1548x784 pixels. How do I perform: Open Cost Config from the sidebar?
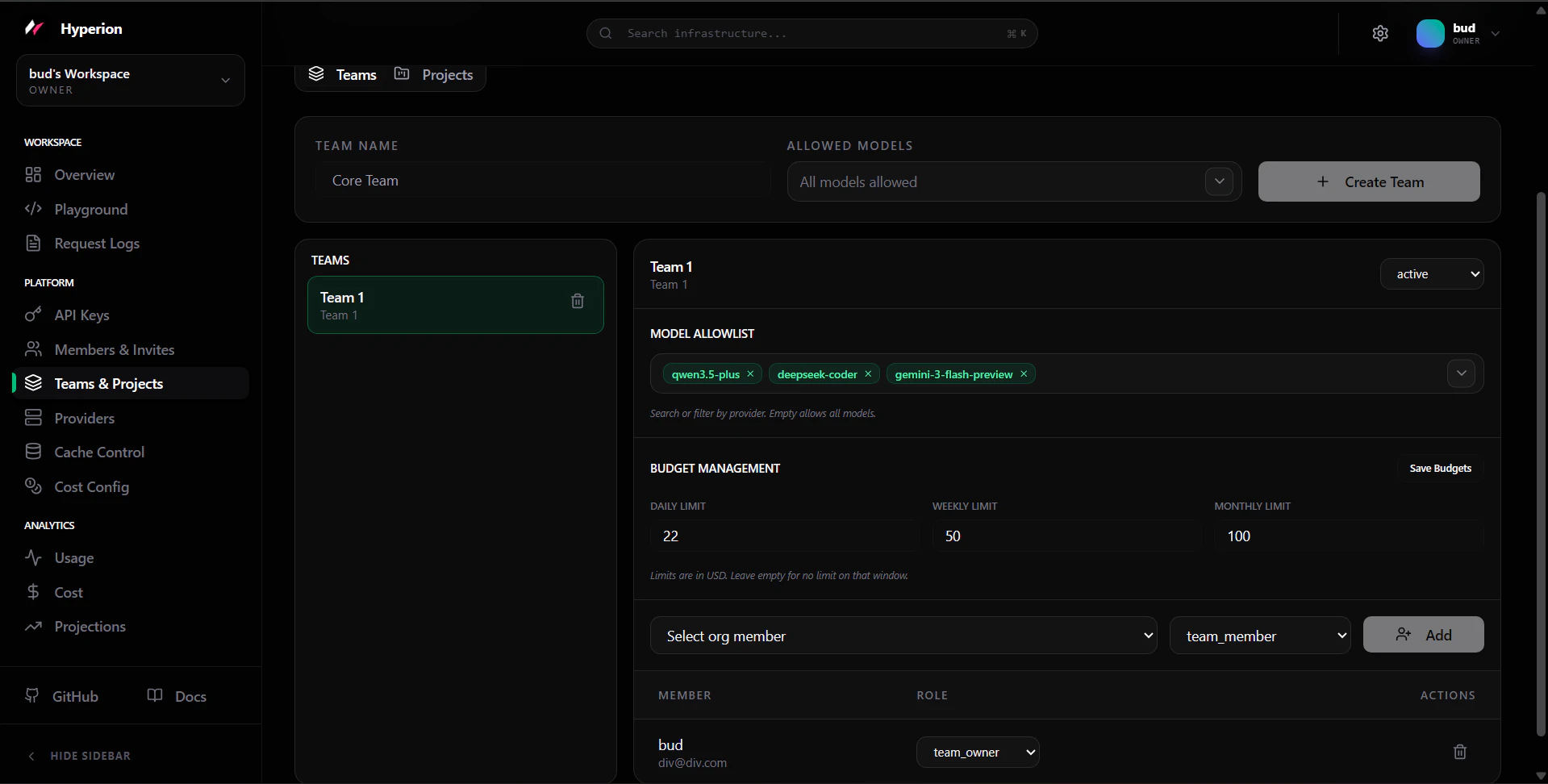tap(92, 486)
